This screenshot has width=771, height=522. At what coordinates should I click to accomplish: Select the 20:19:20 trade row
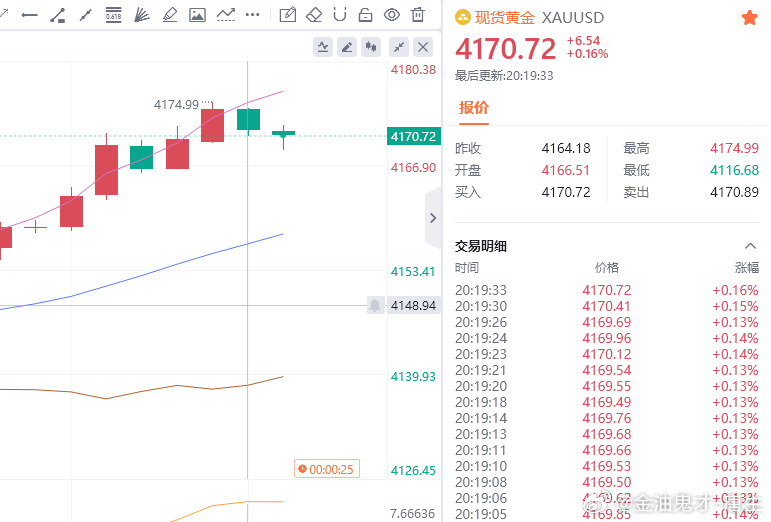pos(607,386)
